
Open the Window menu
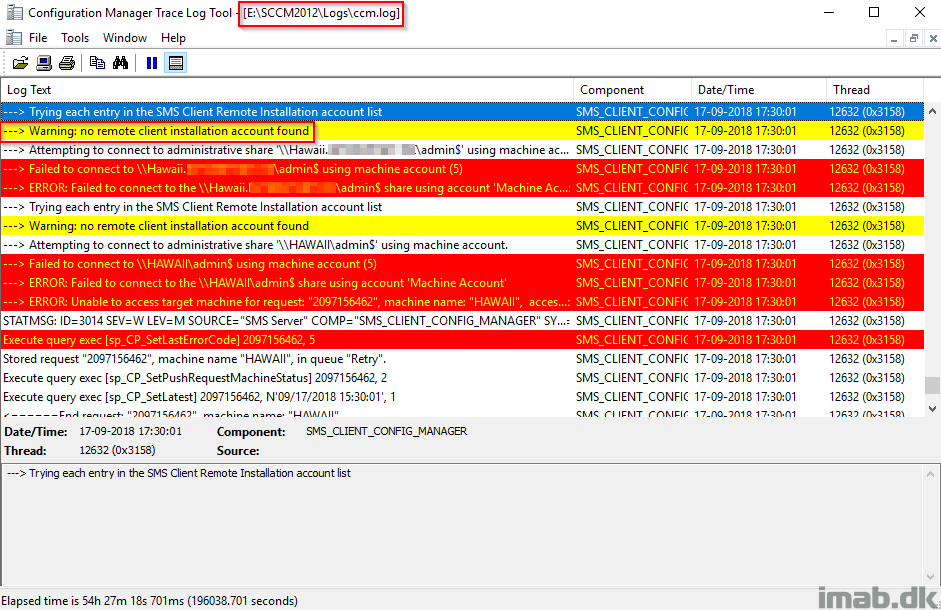[125, 38]
